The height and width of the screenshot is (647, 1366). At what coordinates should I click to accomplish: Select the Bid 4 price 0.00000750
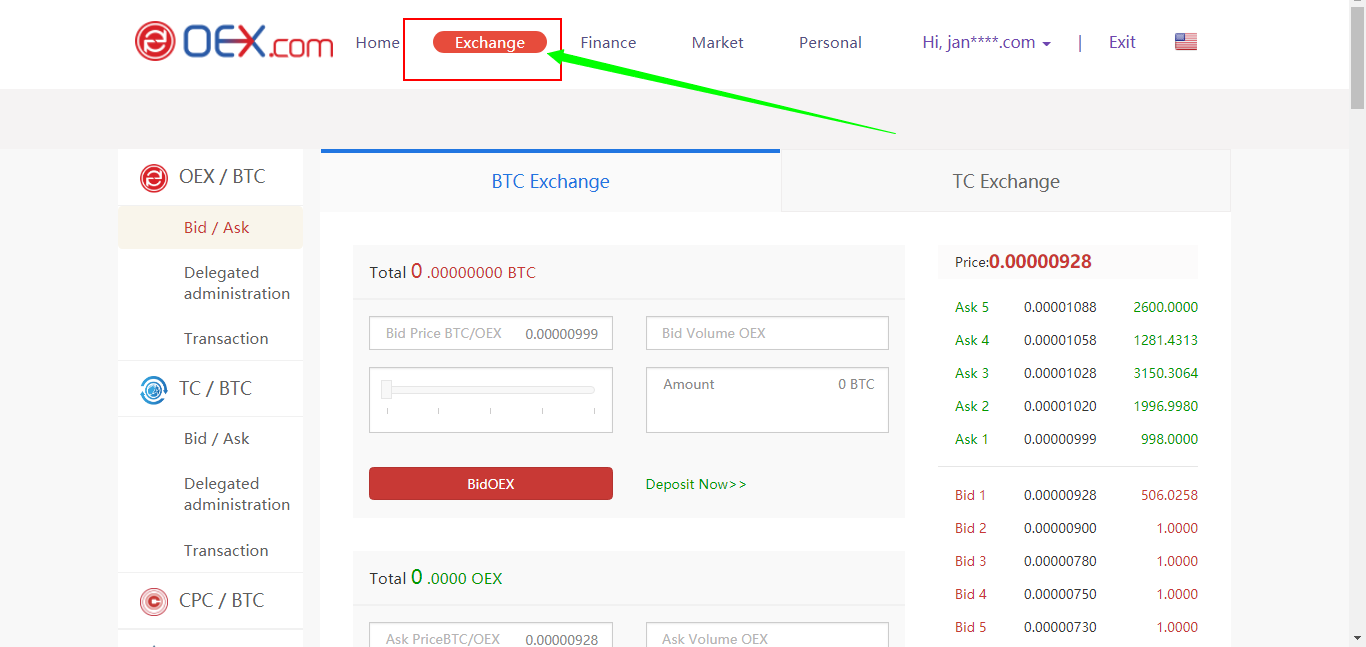tap(1060, 594)
